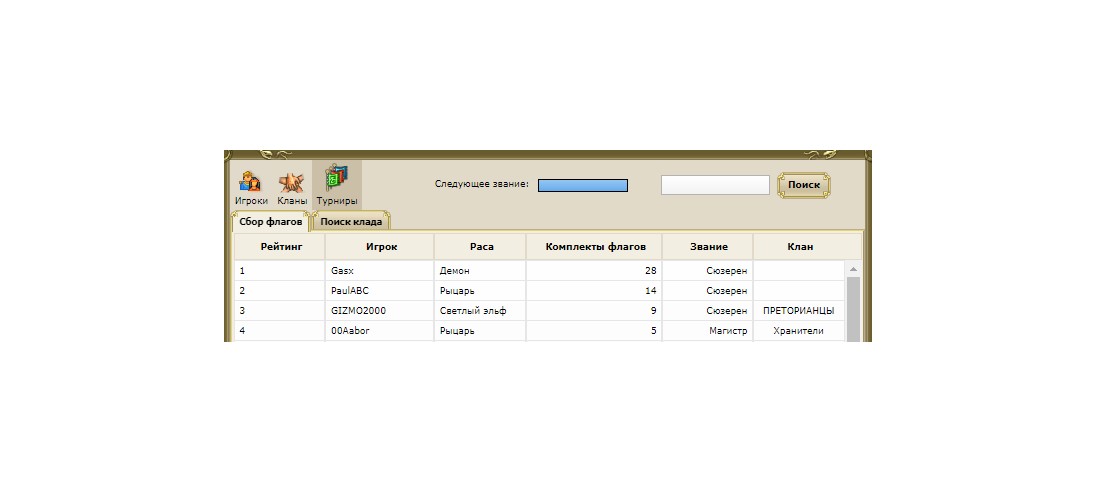1096x492 pixels.
Task: Sort table by Рейтинг column header
Action: point(279,246)
